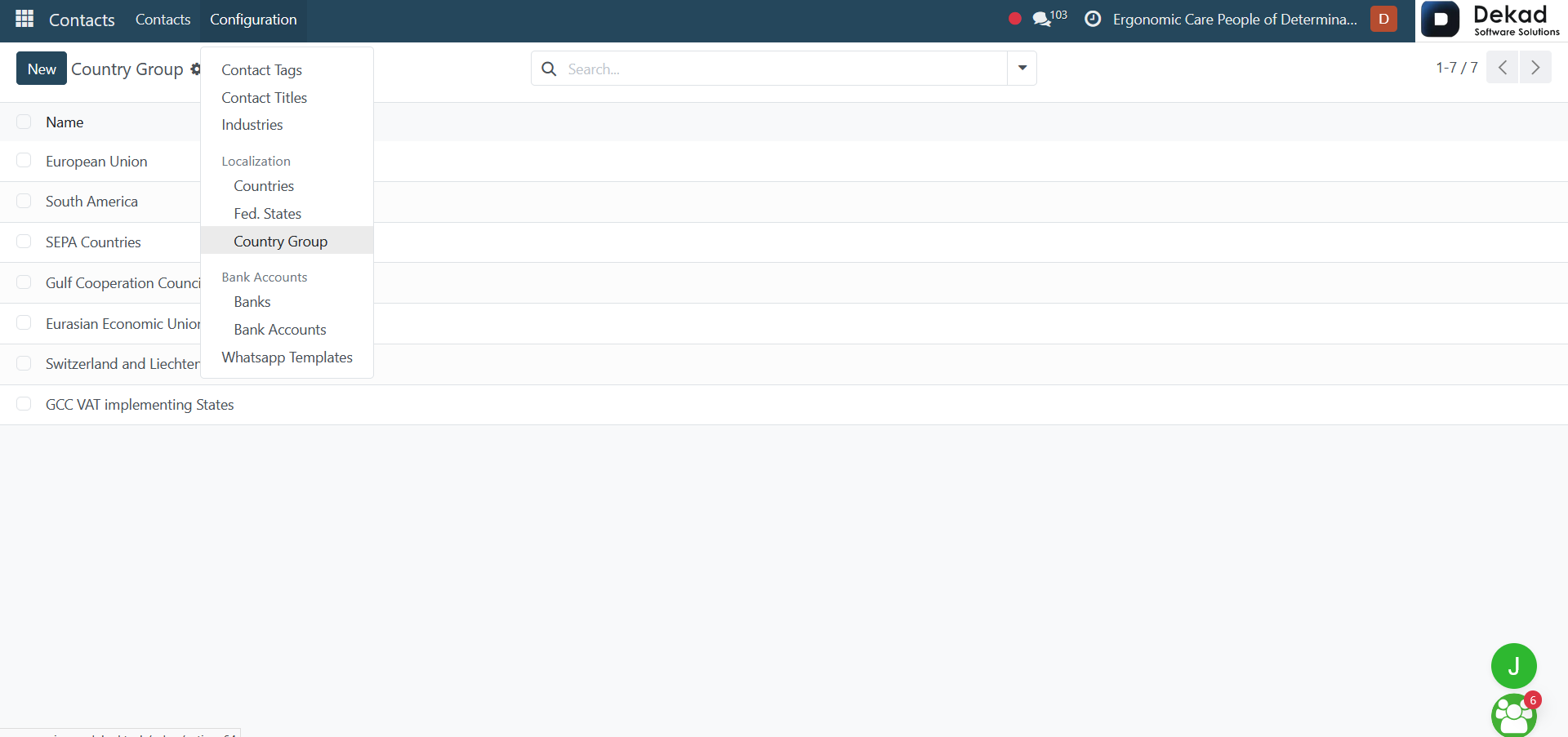The image size is (1568, 737).
Task: Go to the previous page arrow
Action: click(x=1502, y=67)
